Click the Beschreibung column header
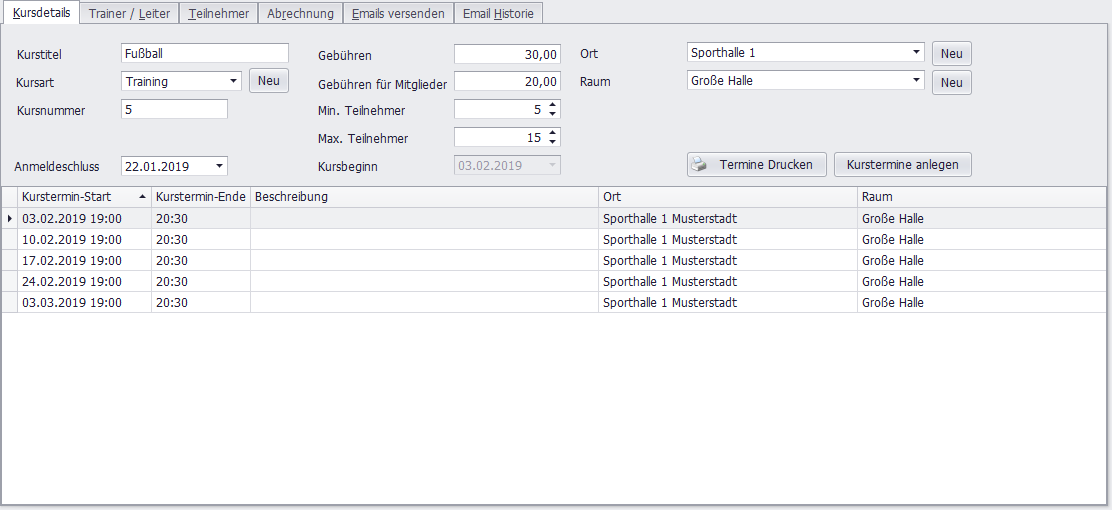1112x510 pixels. click(x=424, y=196)
